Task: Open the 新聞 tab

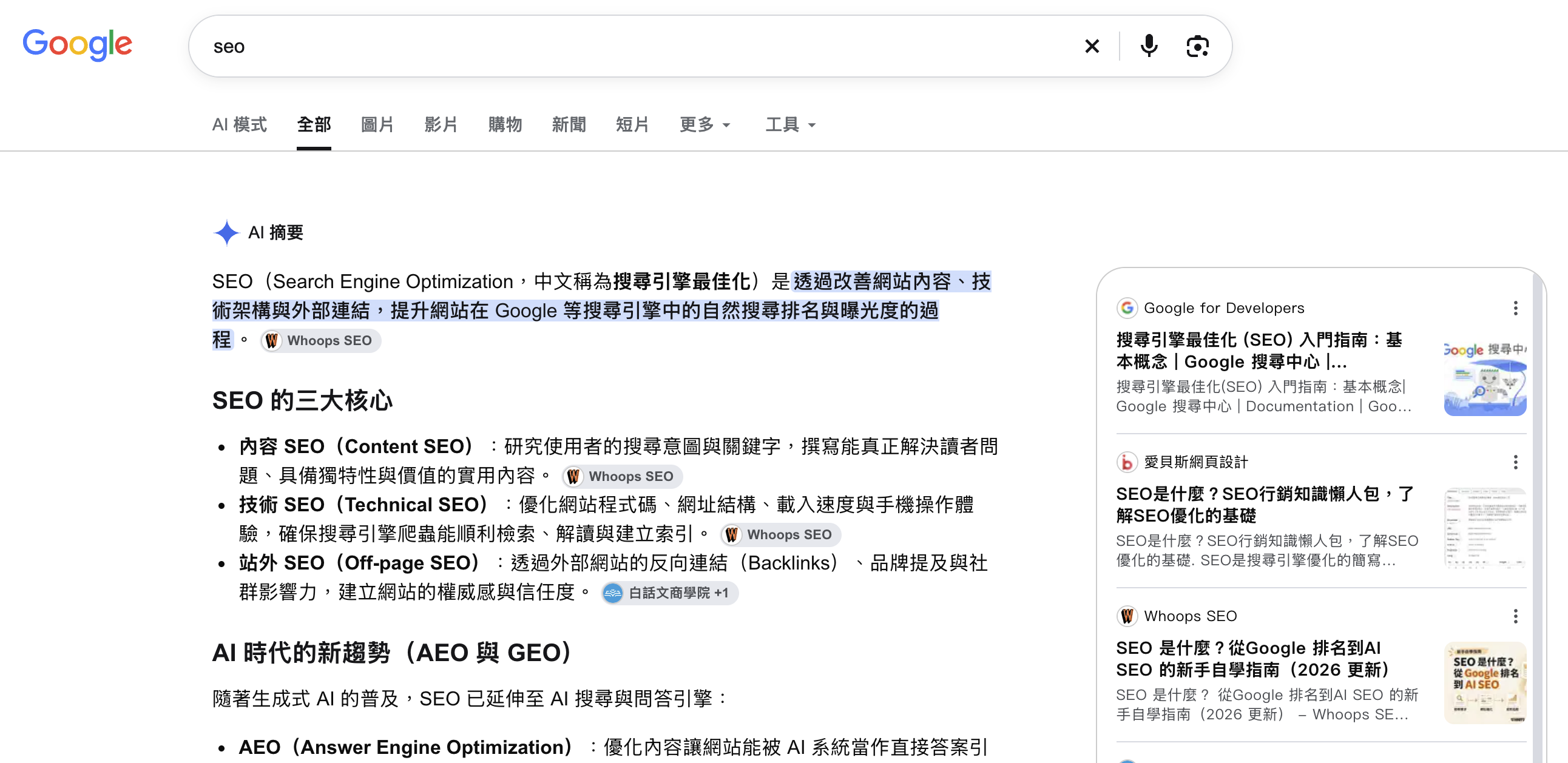Action: pyautogui.click(x=569, y=125)
